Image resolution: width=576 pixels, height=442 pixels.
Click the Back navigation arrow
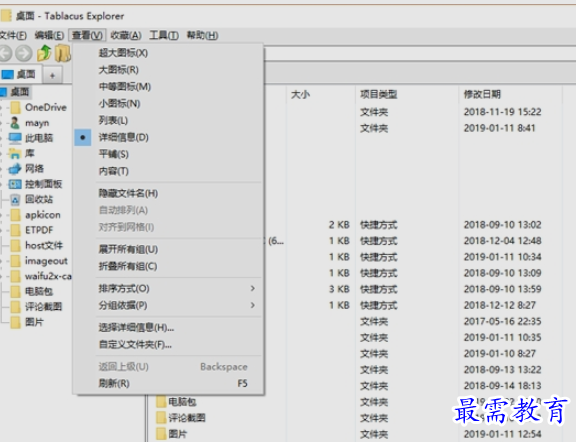tap(5, 54)
